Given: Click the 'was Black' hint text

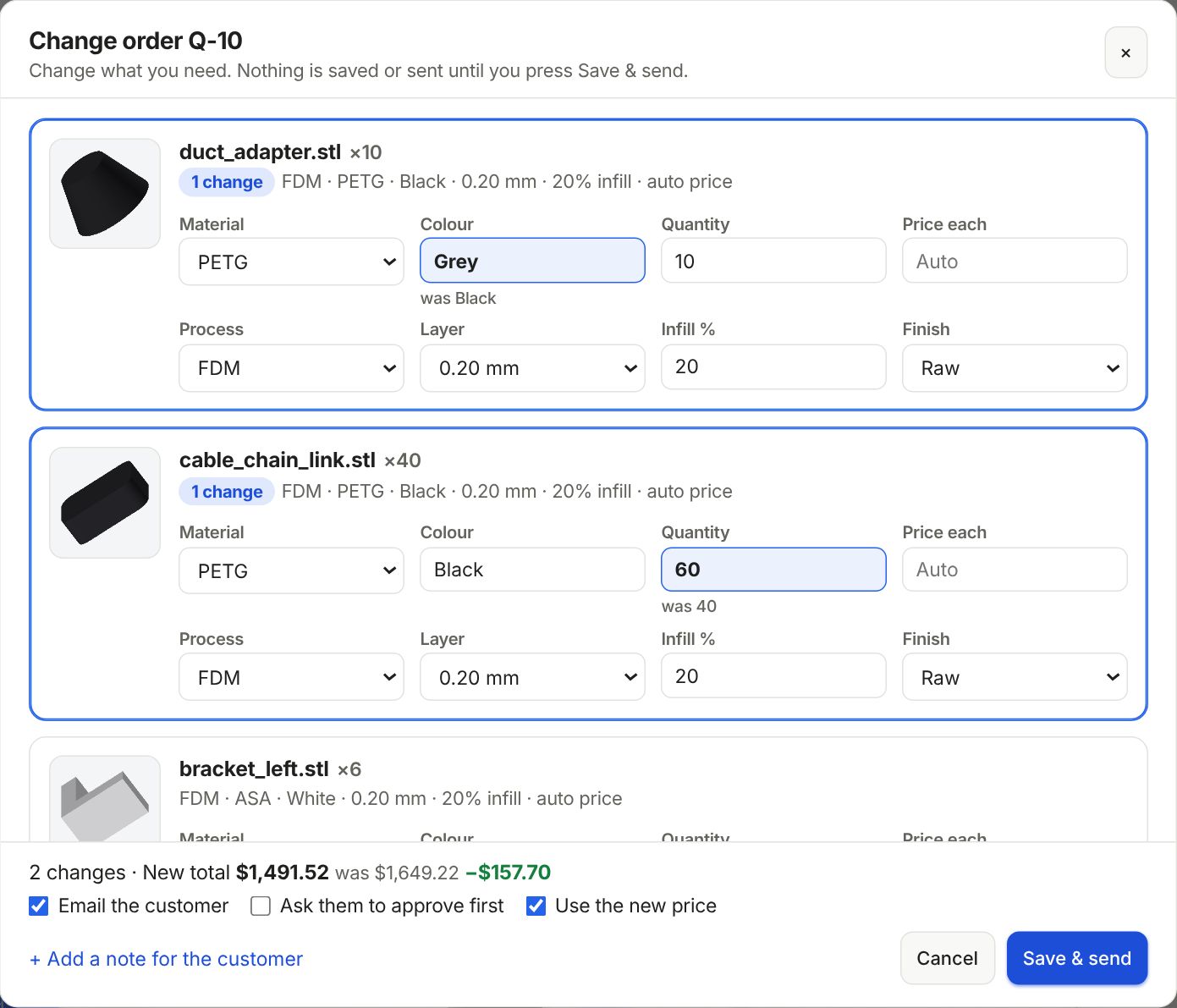Looking at the screenshot, I should point(458,298).
